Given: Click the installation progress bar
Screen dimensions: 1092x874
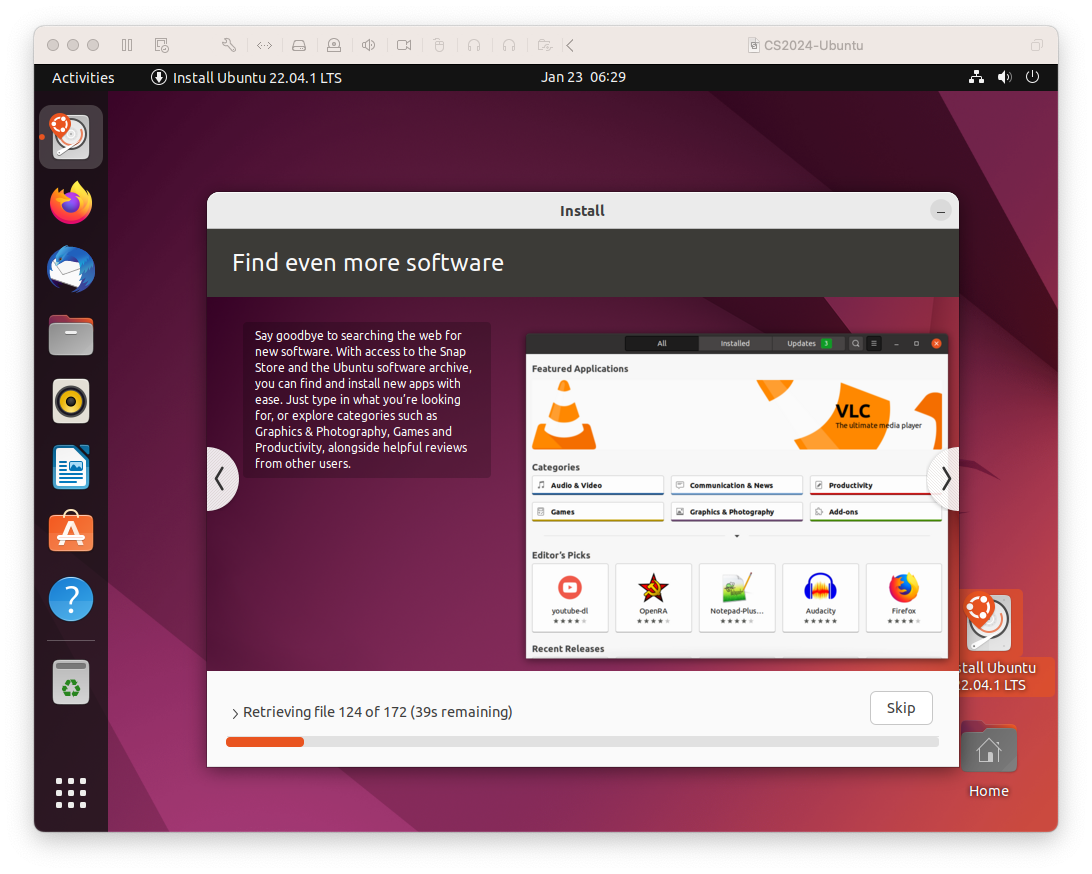Looking at the screenshot, I should 582,742.
